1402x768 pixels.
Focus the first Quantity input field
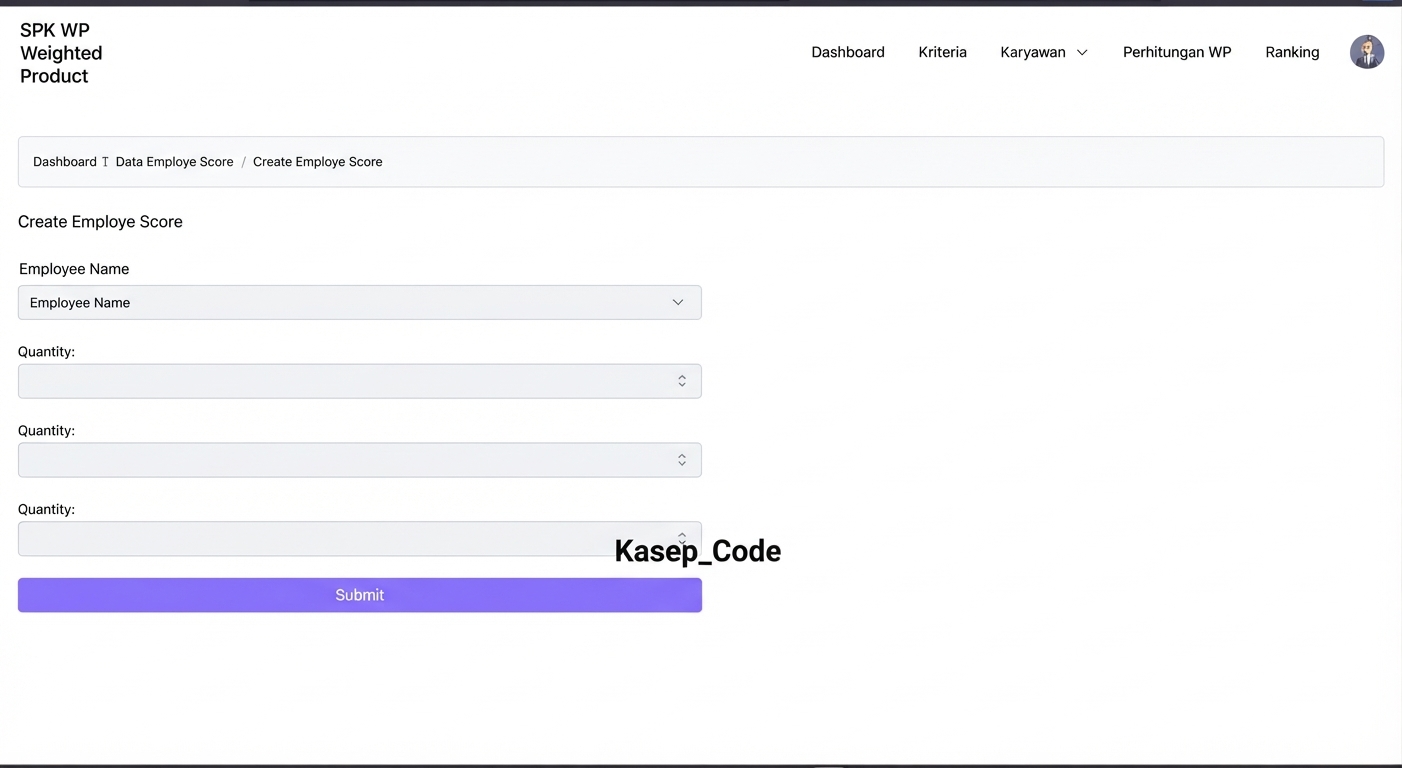[360, 381]
